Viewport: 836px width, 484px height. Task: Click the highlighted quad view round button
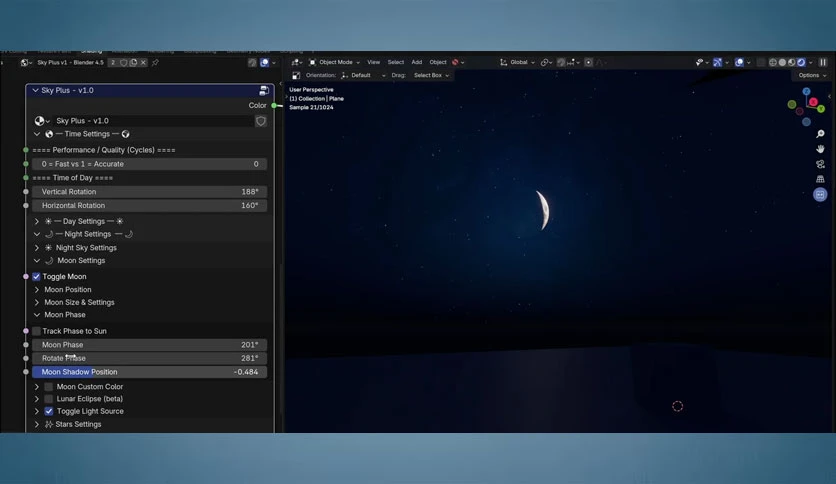tap(820, 195)
